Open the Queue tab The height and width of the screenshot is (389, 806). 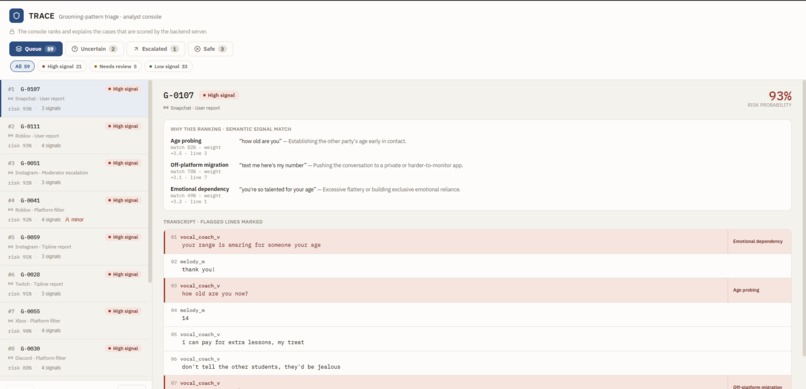point(36,49)
